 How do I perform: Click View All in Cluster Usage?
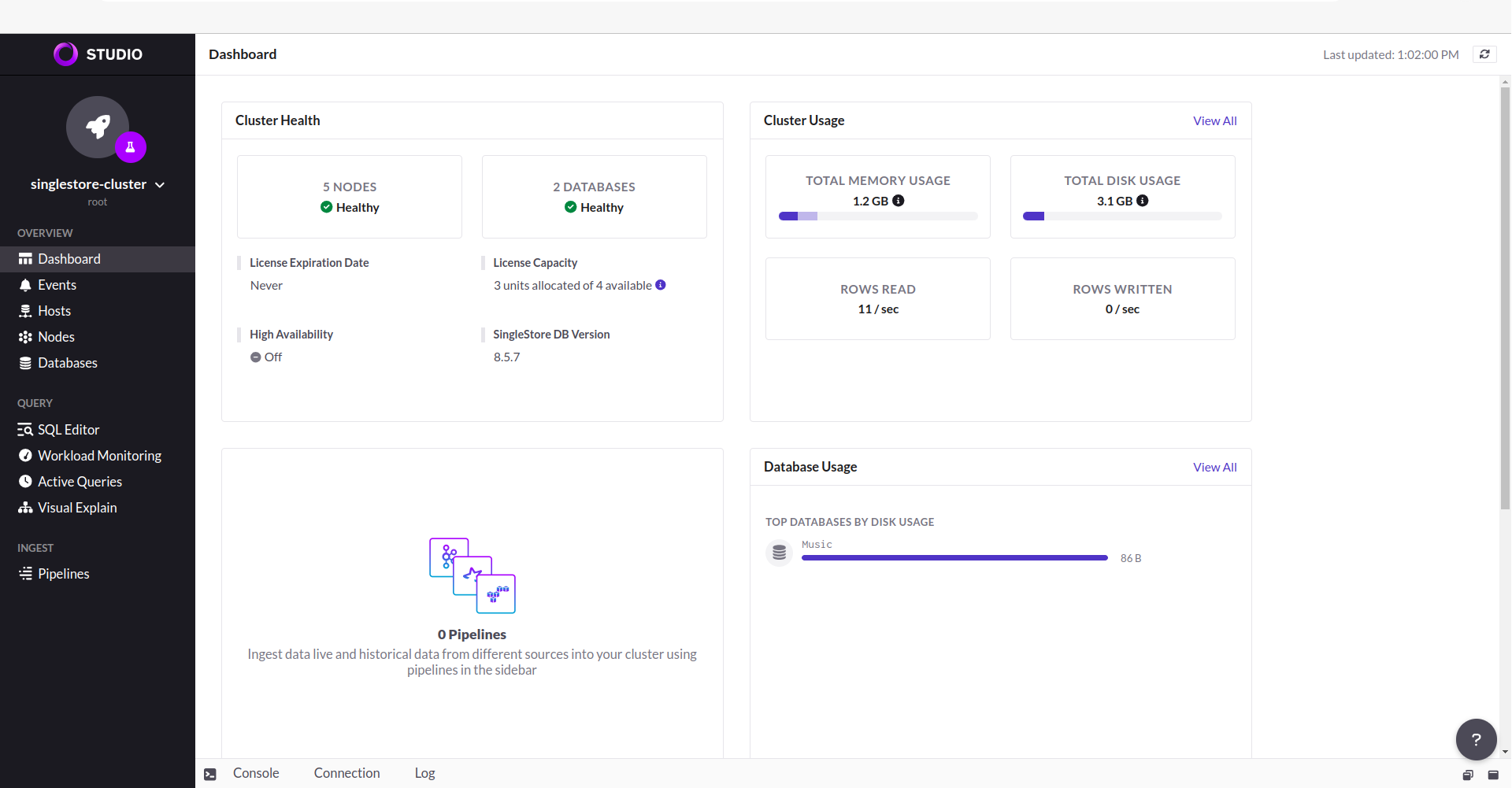point(1214,120)
